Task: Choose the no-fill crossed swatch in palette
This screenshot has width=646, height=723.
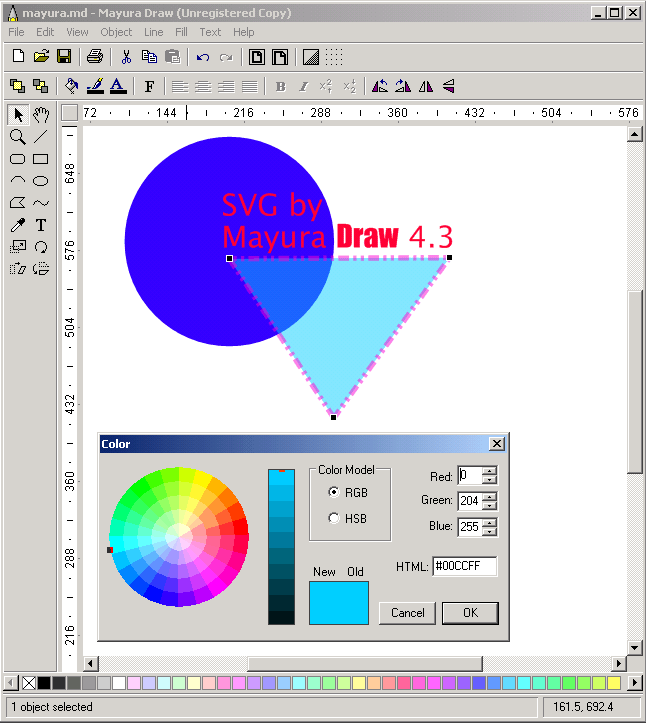Action: coord(29,682)
